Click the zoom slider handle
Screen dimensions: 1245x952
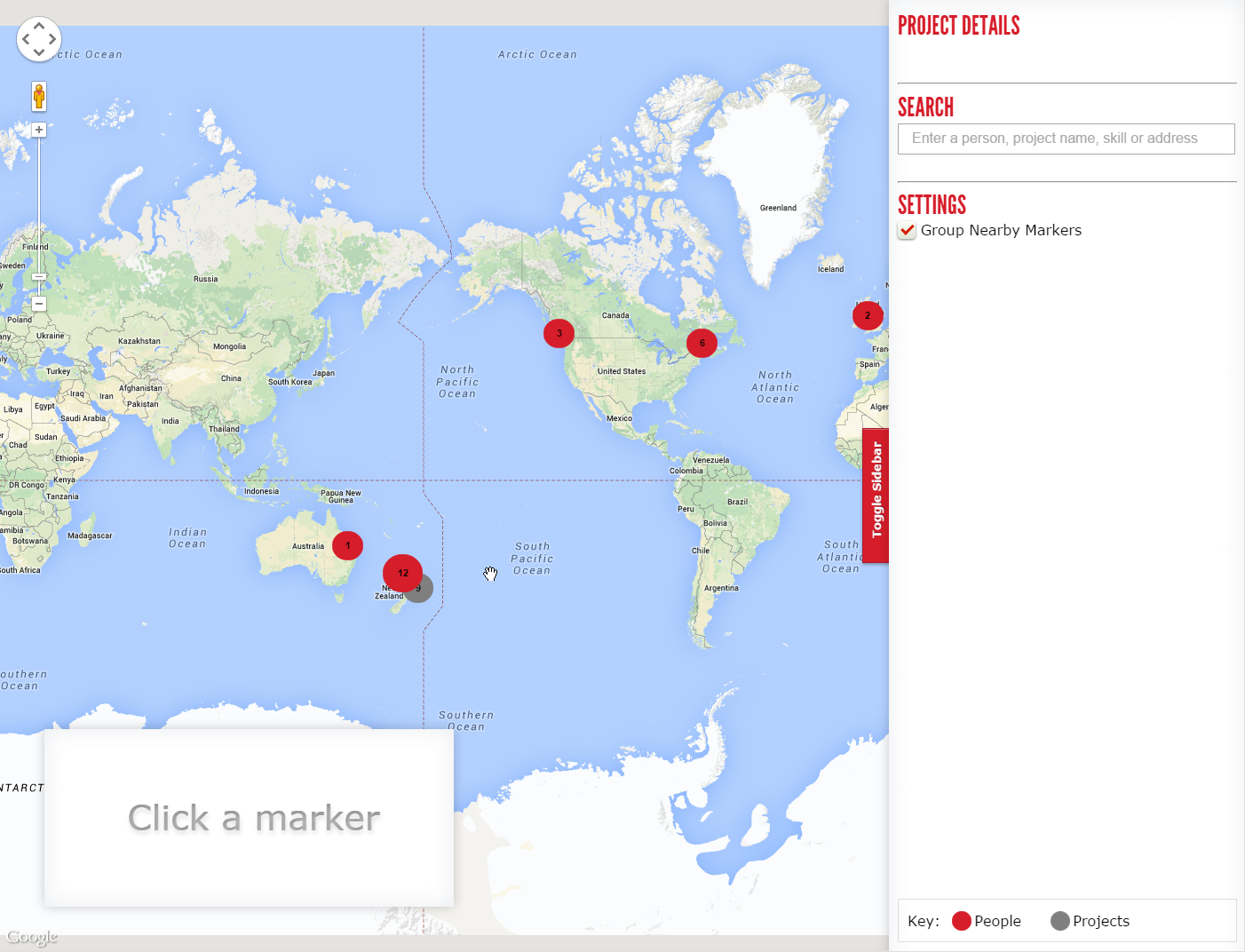pyautogui.click(x=39, y=277)
